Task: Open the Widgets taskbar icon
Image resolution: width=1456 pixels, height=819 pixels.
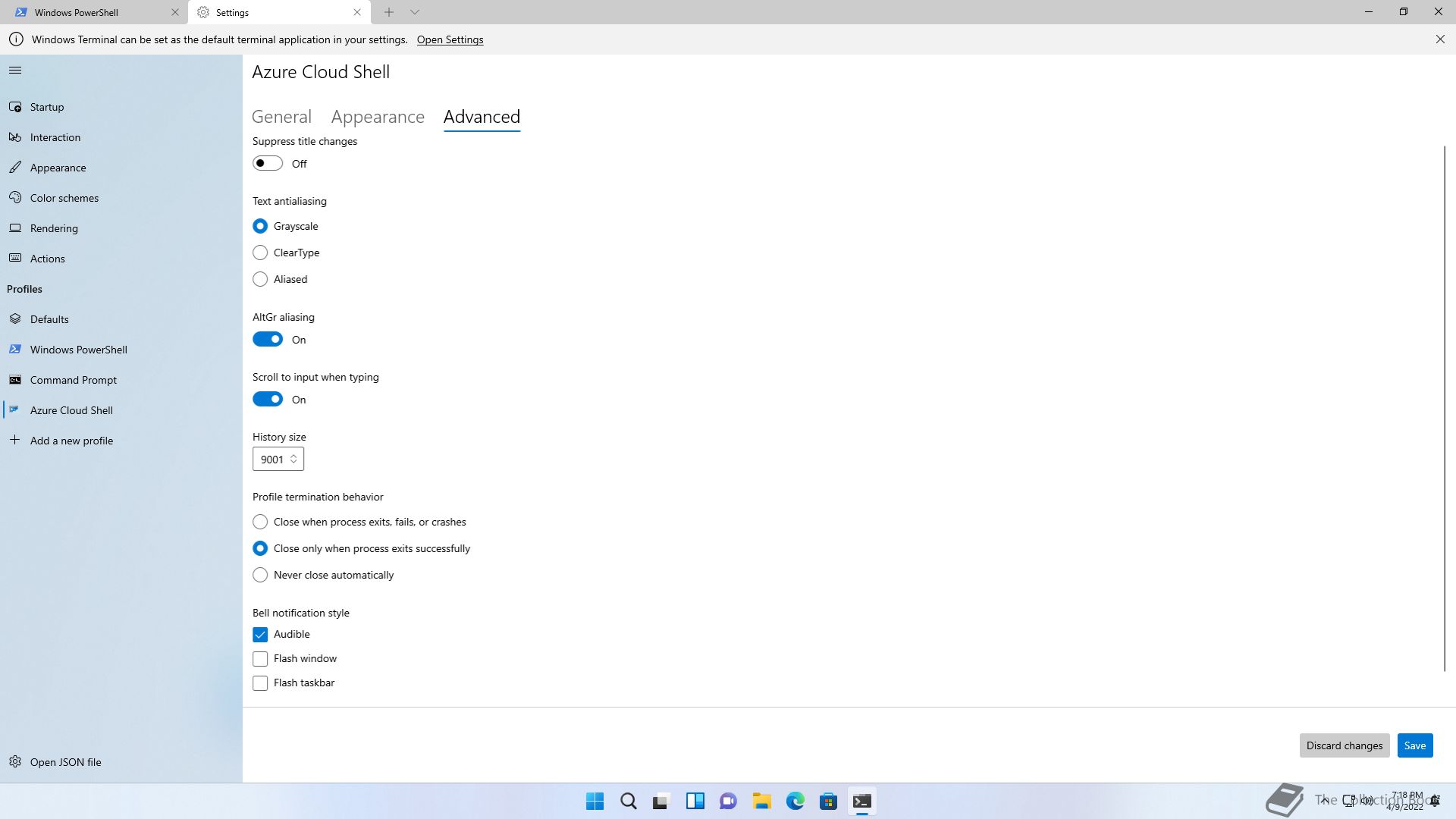Action: pyautogui.click(x=695, y=801)
